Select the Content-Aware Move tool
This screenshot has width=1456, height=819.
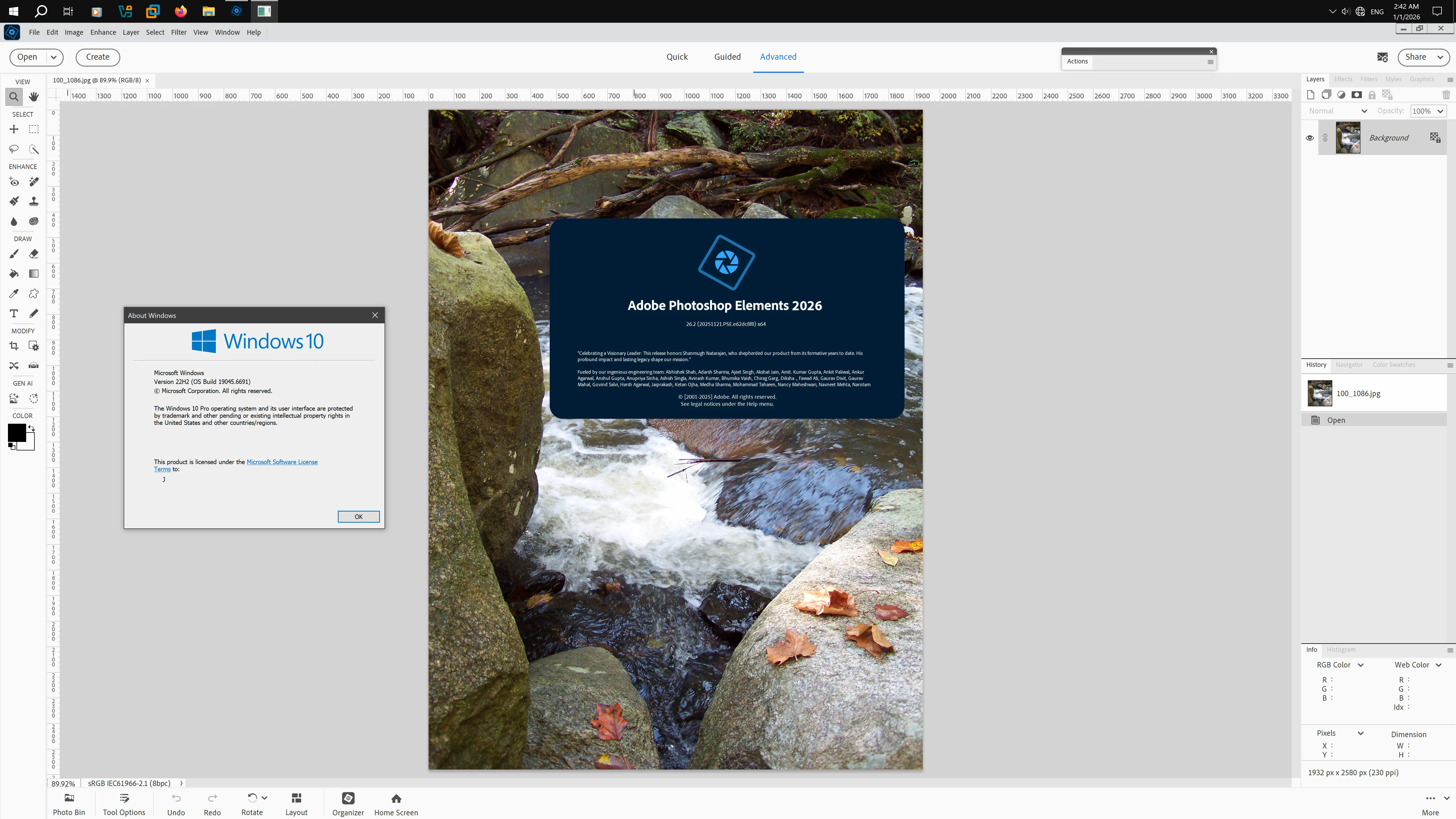(14, 366)
